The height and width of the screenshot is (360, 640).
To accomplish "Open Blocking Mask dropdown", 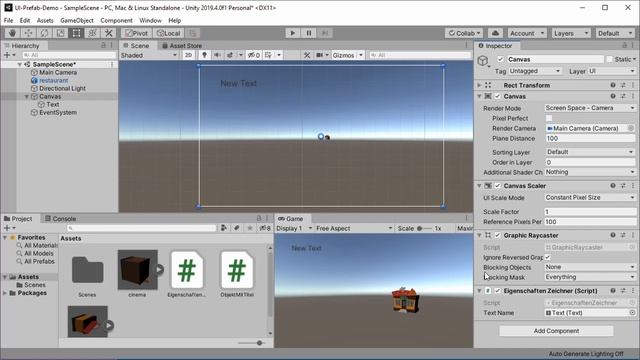I will (x=590, y=277).
